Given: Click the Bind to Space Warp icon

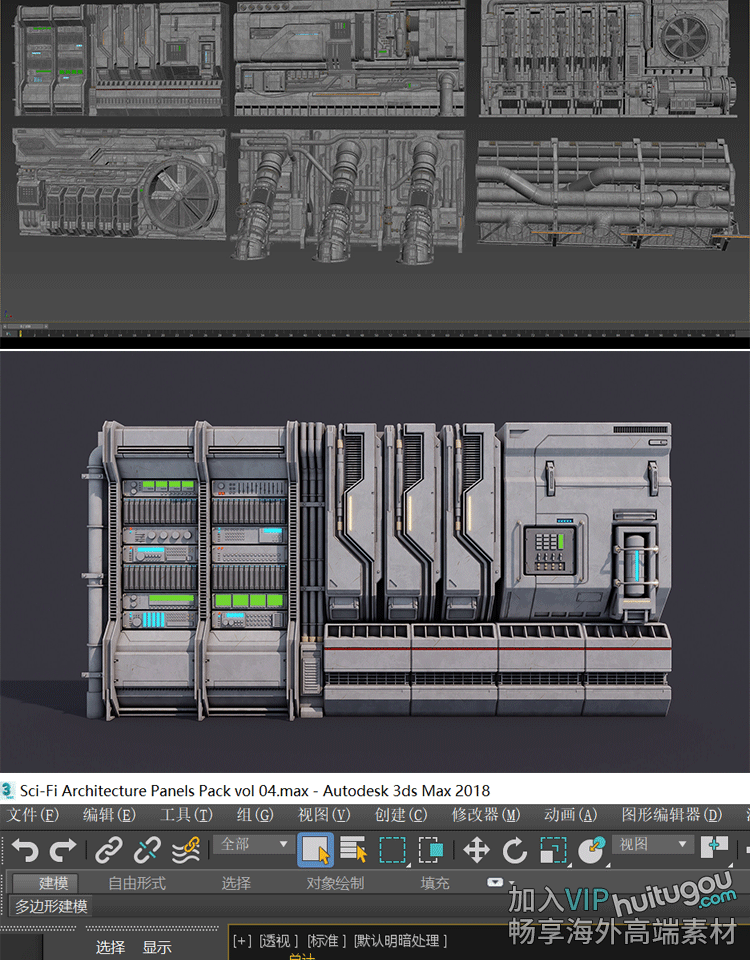Looking at the screenshot, I should click(x=185, y=850).
